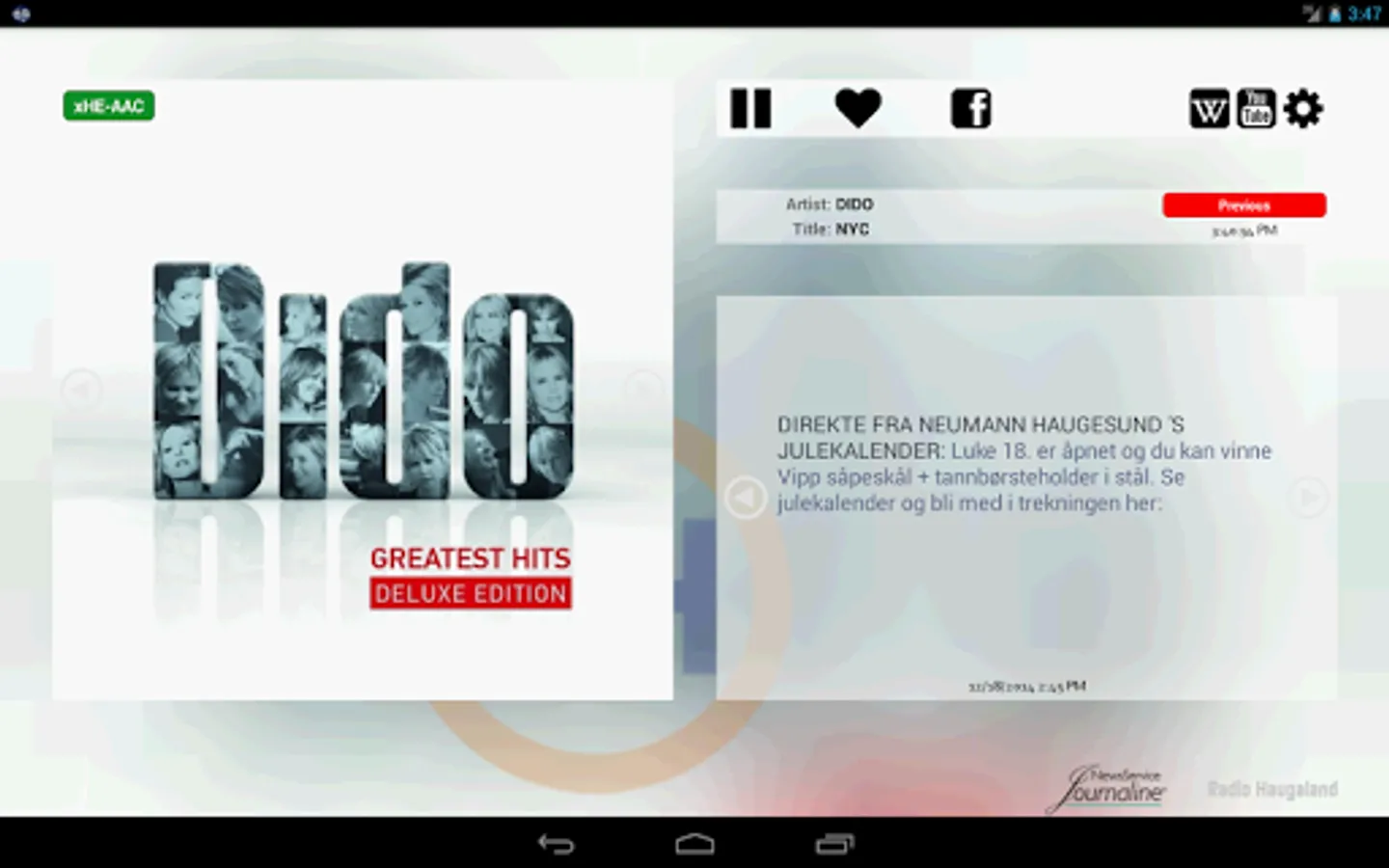Viewport: 1389px width, 868px height.
Task: Open settings gear icon
Action: point(1303,108)
